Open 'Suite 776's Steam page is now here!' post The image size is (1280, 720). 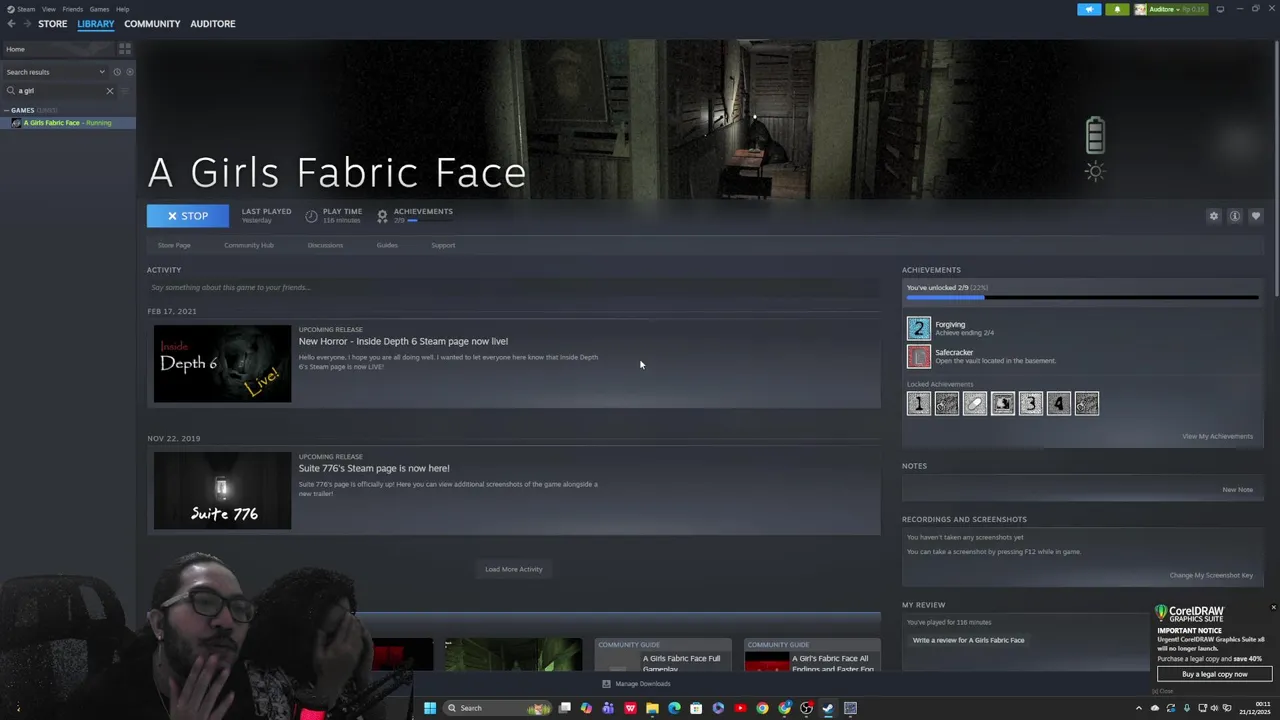point(374,468)
